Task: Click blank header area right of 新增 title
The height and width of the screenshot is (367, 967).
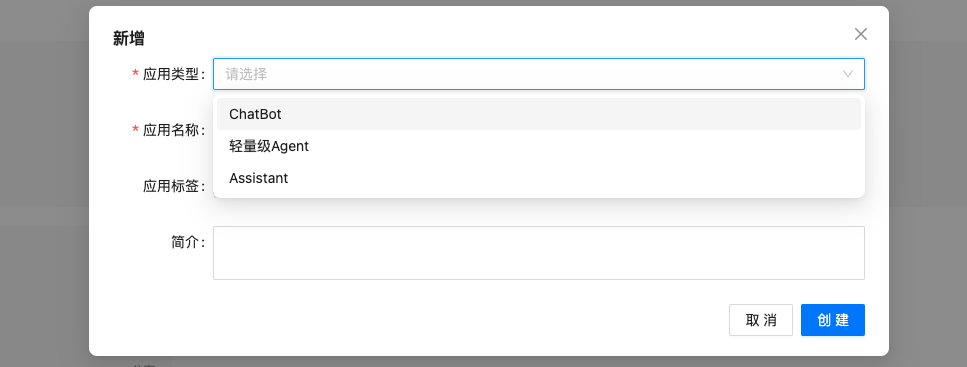Action: 493,37
